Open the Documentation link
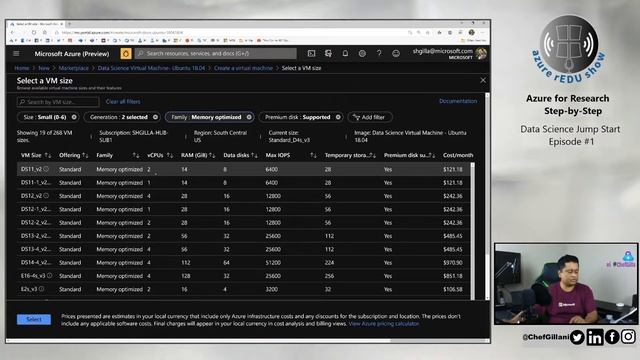 [458, 101]
